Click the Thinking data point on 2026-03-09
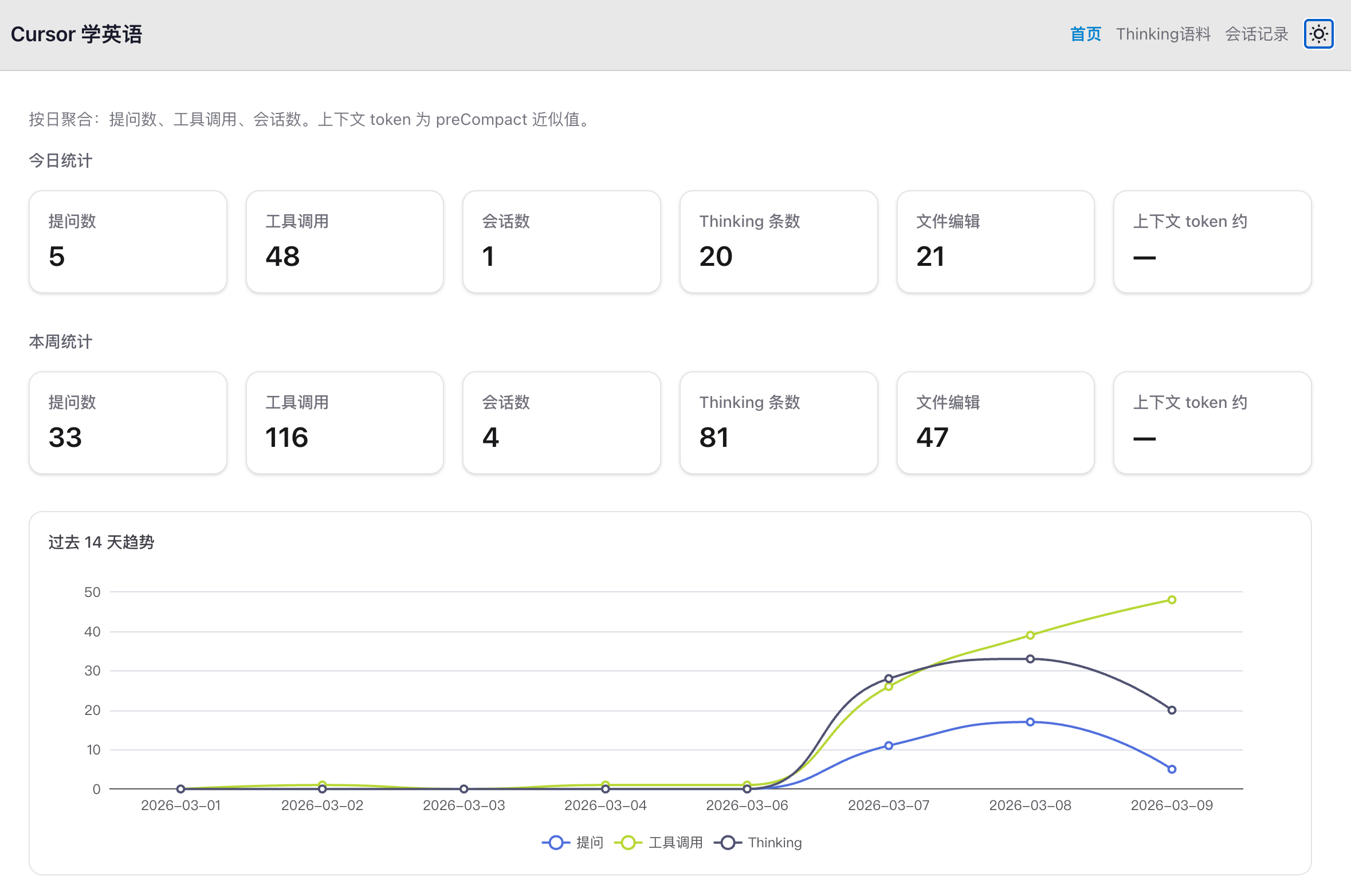 [x=1172, y=710]
